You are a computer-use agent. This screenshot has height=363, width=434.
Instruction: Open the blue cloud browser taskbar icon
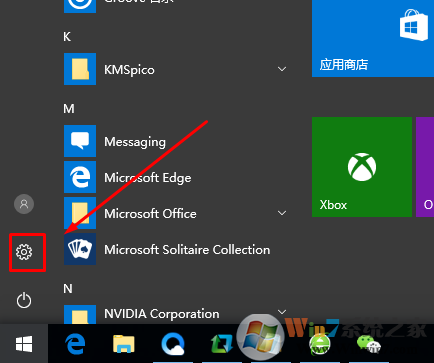173,344
